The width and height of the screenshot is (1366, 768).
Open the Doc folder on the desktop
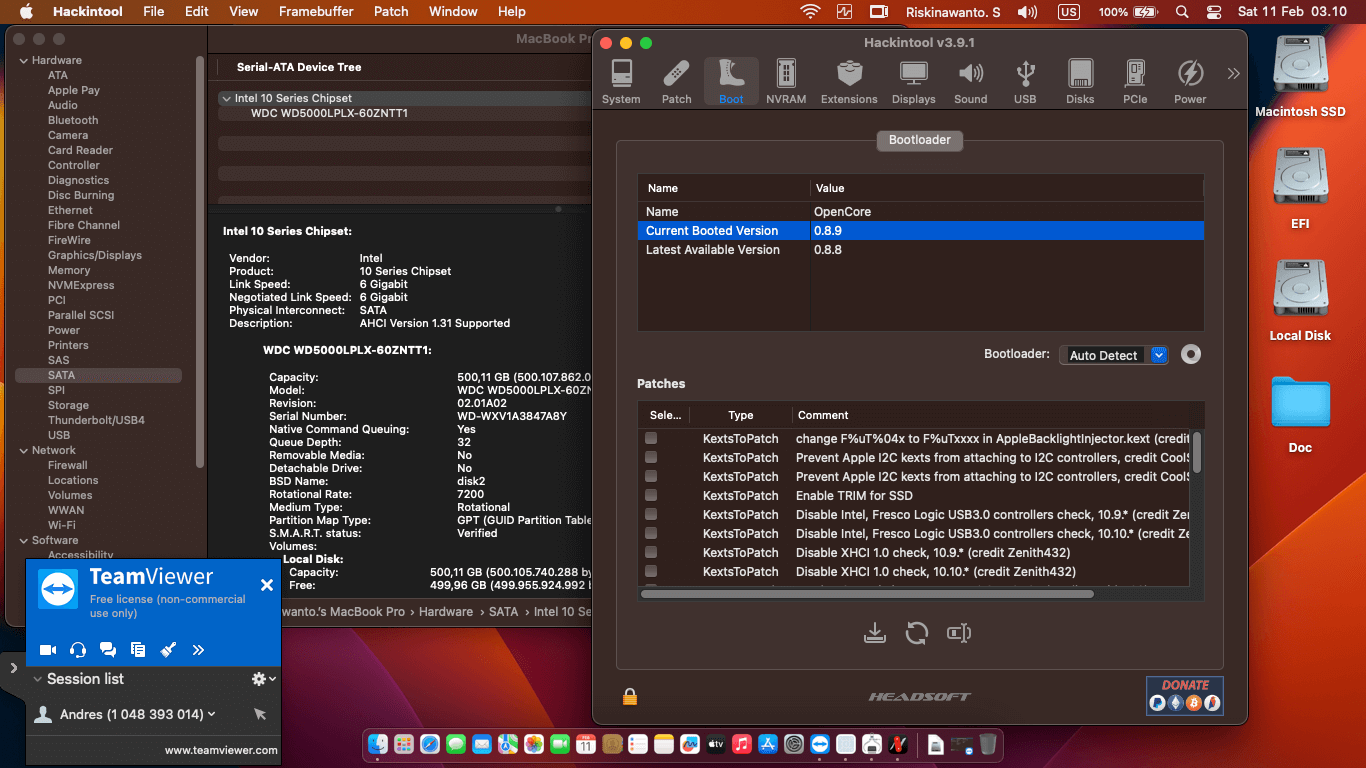click(1300, 414)
